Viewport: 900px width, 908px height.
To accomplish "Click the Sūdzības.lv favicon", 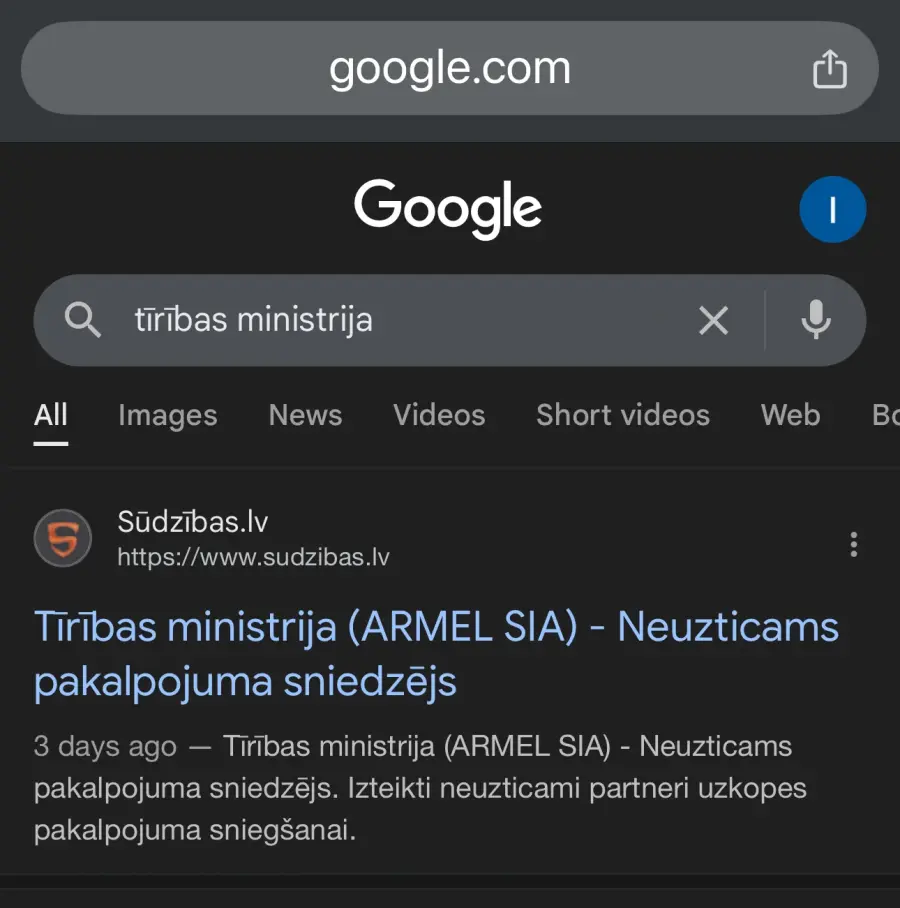I will (x=63, y=538).
